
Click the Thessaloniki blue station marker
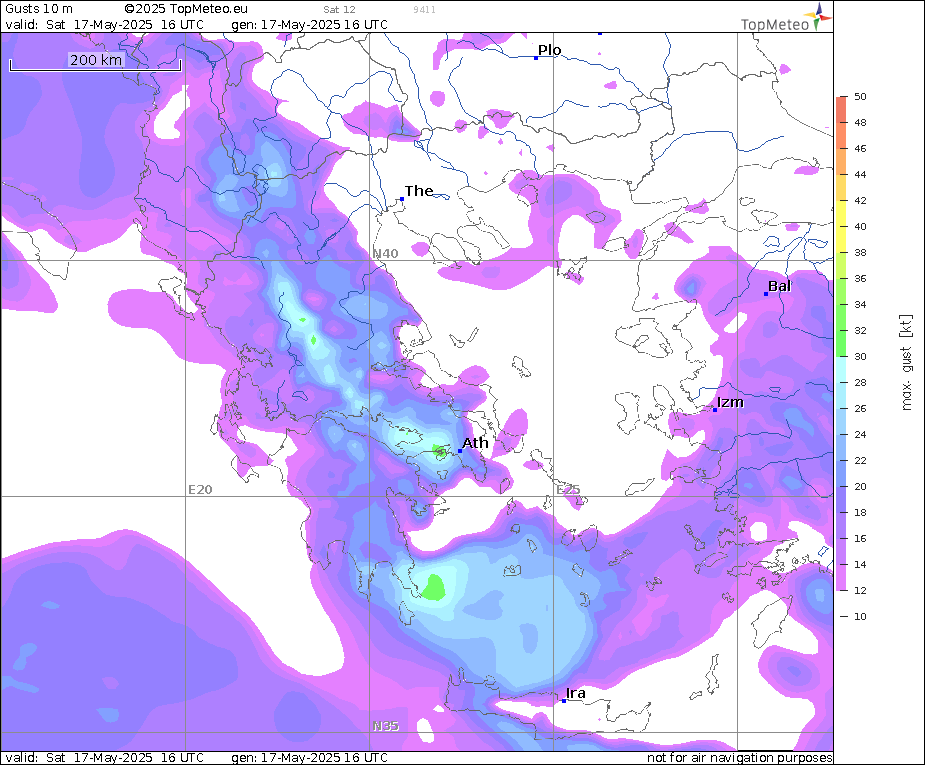pos(402,199)
